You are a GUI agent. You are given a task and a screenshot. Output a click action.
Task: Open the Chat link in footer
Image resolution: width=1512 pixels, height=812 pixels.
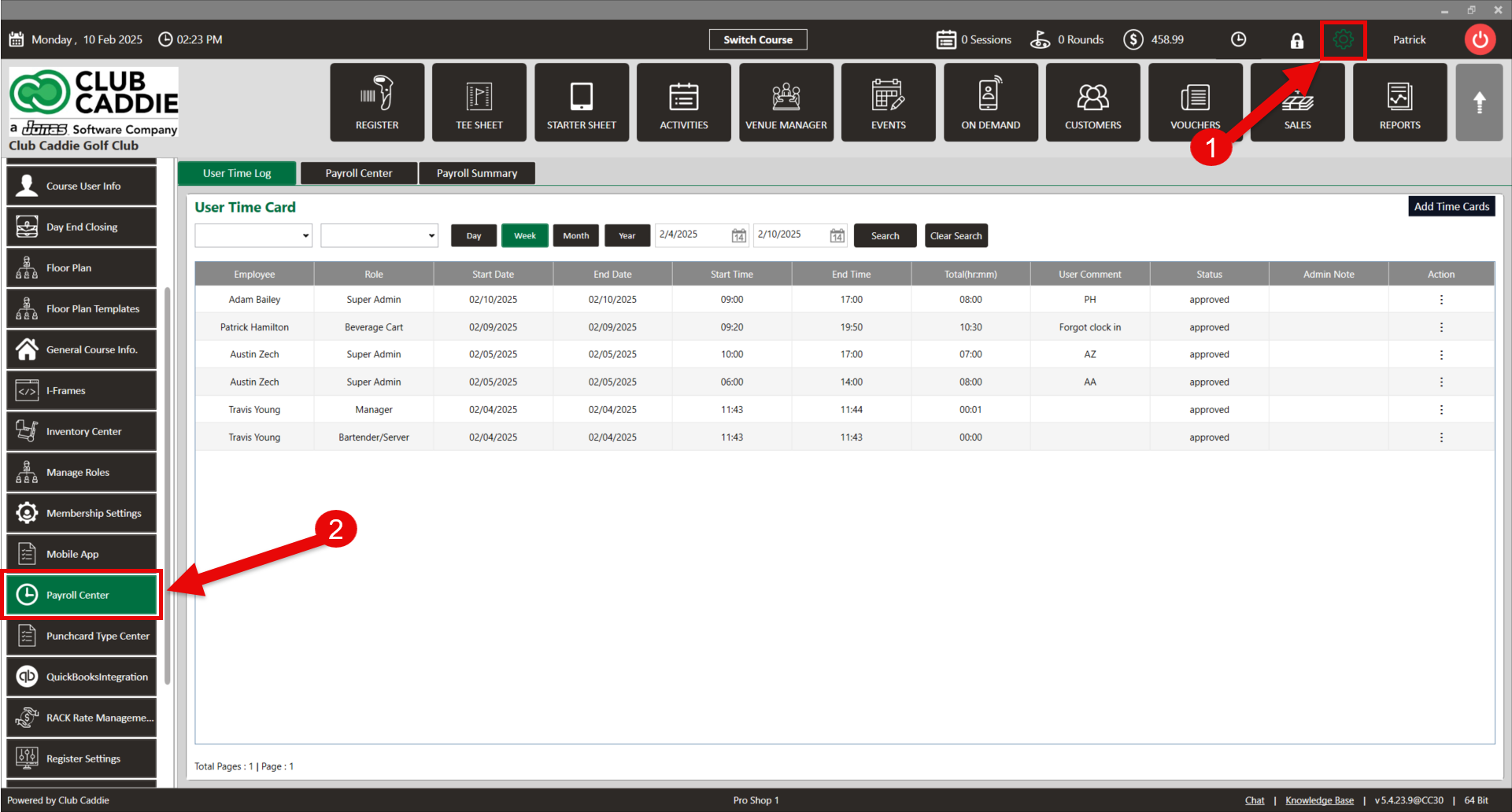1255,800
